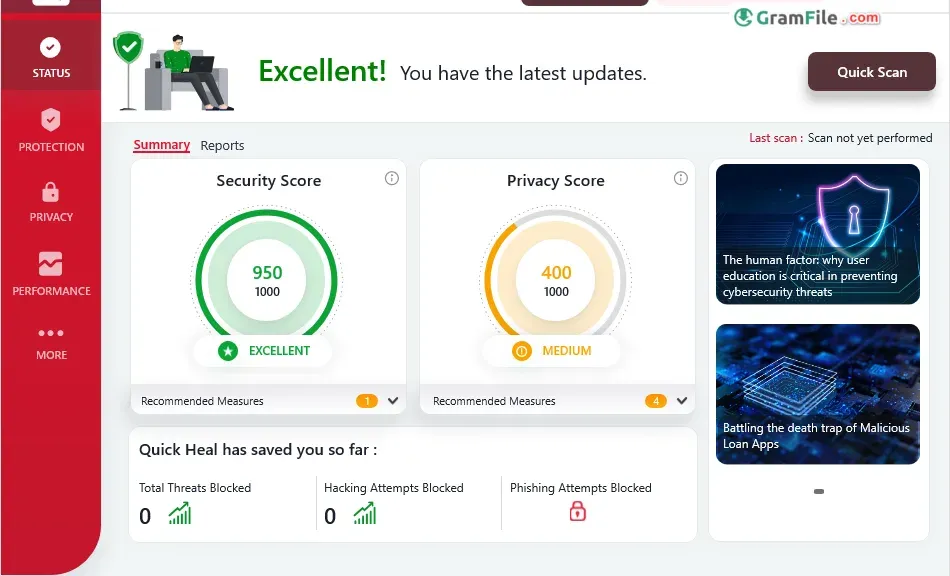Switch to the Reports tab

coord(222,145)
